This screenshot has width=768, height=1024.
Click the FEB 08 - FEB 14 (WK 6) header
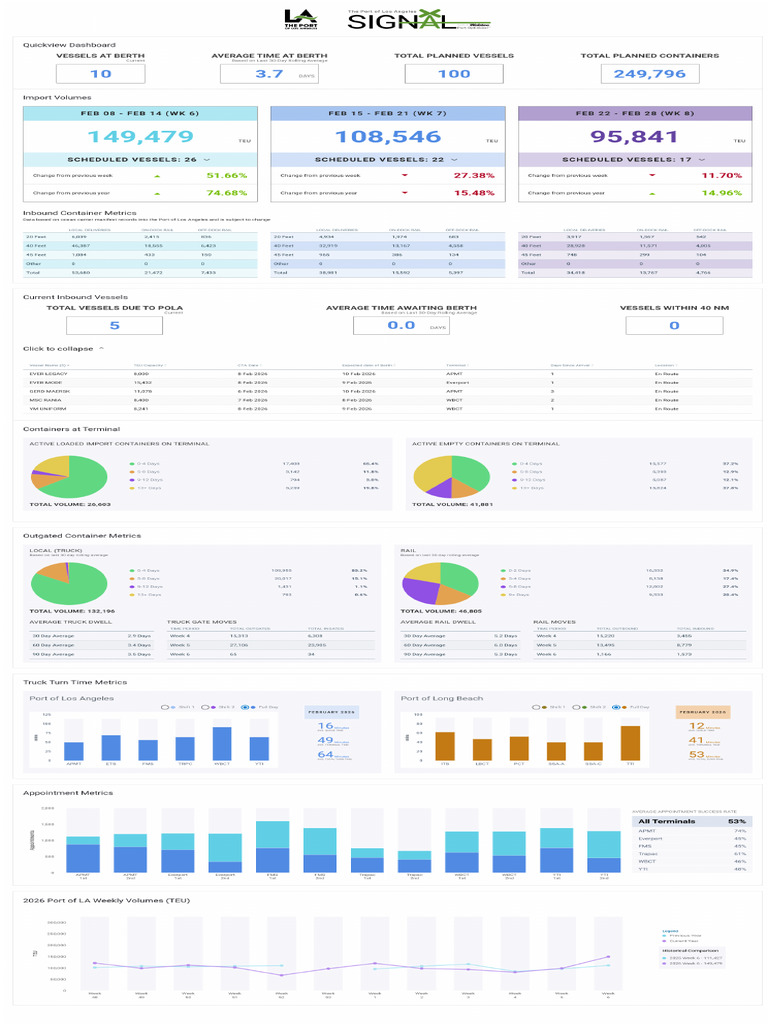[140, 114]
